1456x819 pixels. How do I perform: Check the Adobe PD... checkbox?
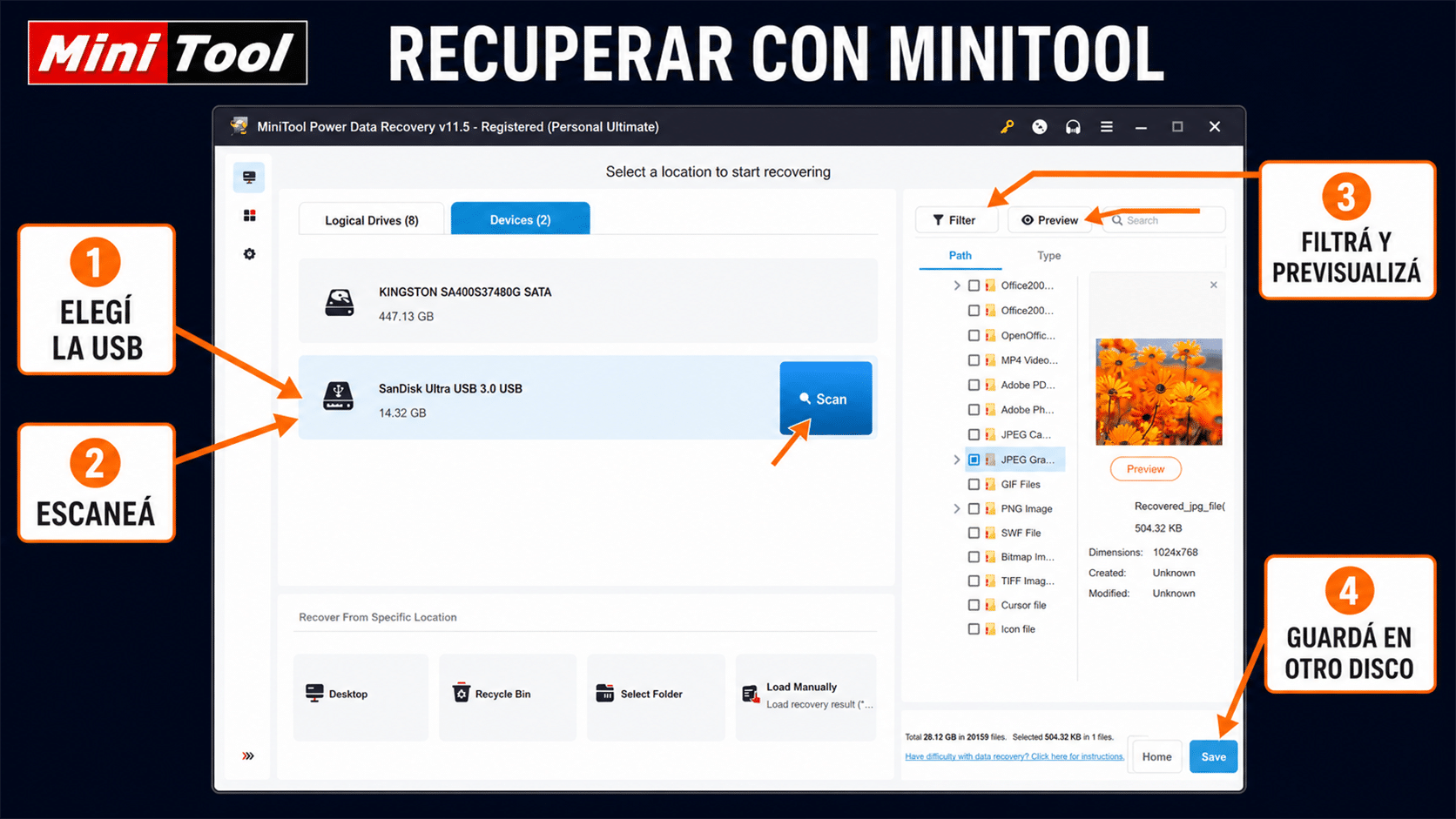(x=974, y=385)
